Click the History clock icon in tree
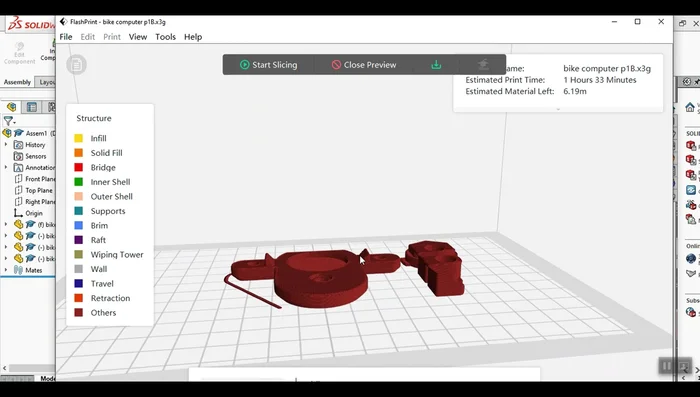 [18, 145]
